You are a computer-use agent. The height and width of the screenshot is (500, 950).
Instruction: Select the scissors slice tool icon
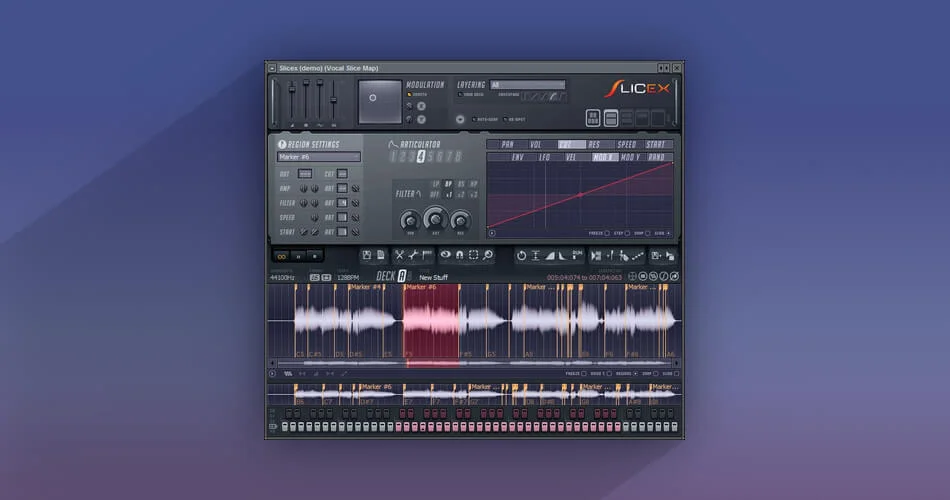pyautogui.click(x=399, y=256)
